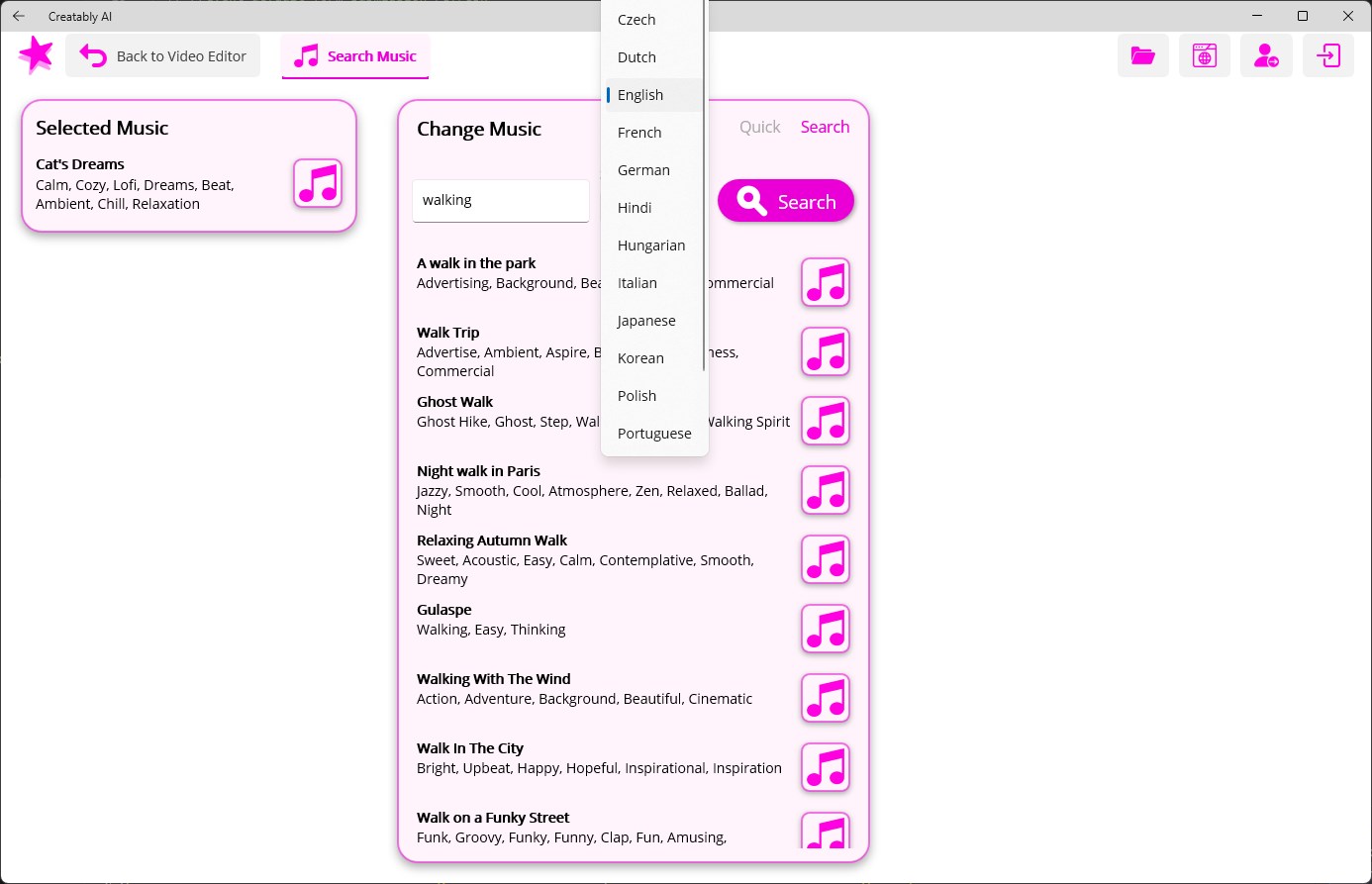The width and height of the screenshot is (1372, 884).
Task: Click the music icon beside Walking With The Wind
Action: tap(825, 698)
